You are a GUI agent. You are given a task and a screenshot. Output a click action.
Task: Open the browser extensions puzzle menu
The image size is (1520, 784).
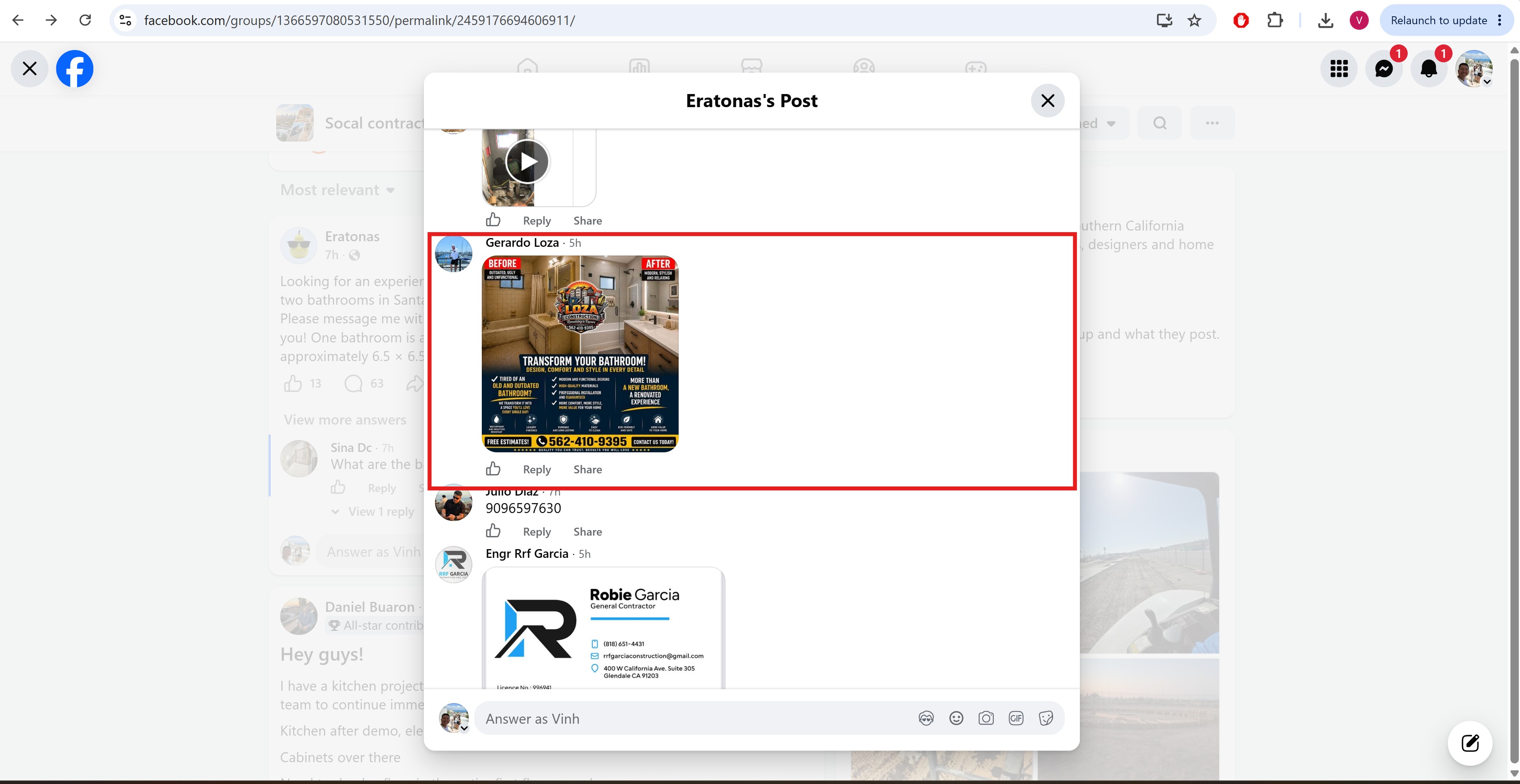pyautogui.click(x=1274, y=21)
